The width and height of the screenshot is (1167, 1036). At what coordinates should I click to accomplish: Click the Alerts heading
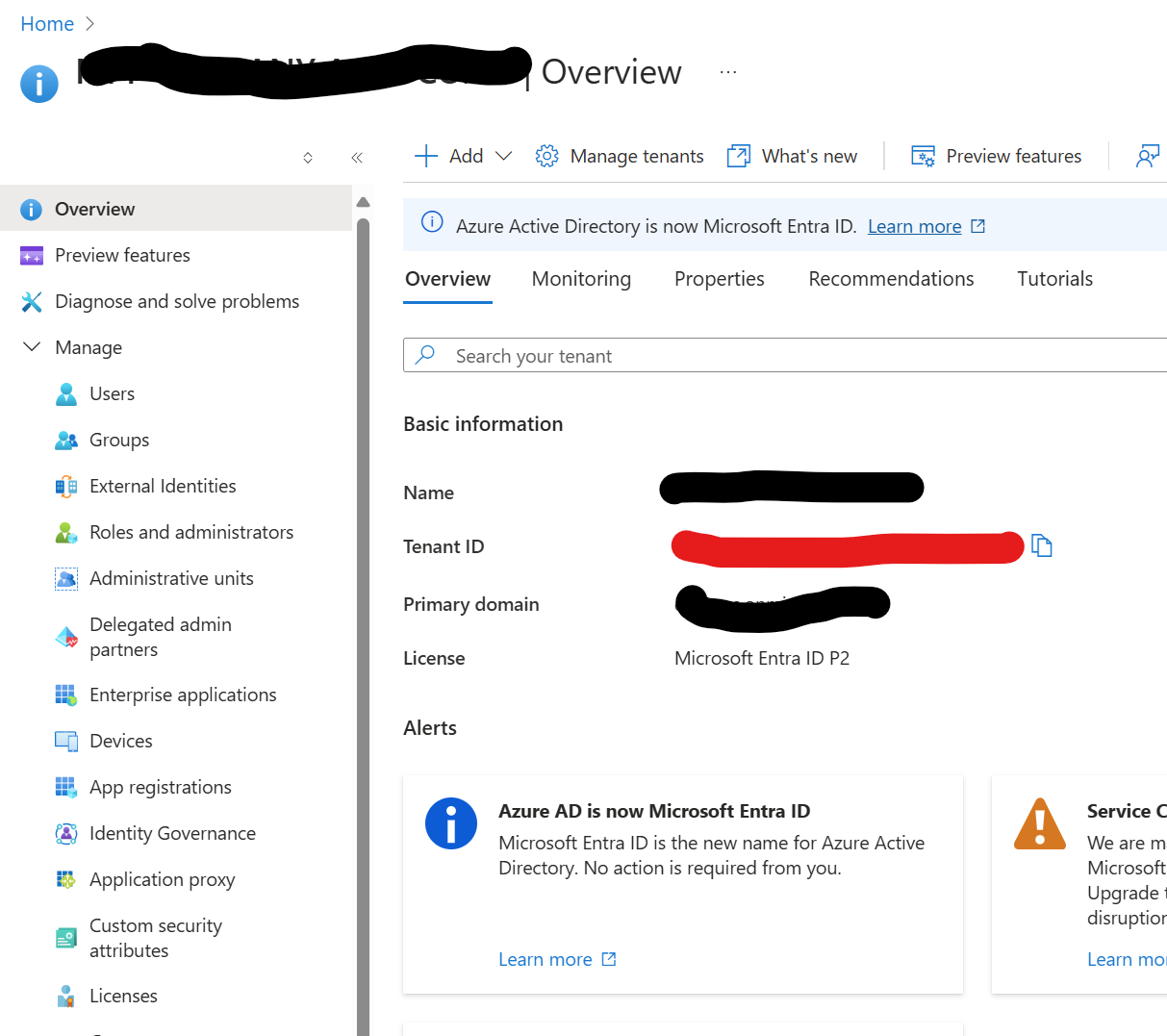click(430, 728)
